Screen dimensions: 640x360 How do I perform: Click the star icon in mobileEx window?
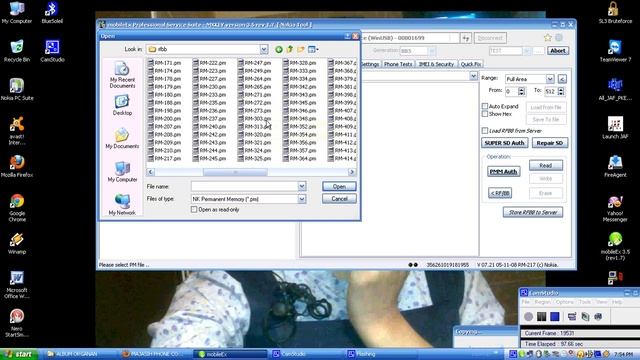(x=547, y=38)
